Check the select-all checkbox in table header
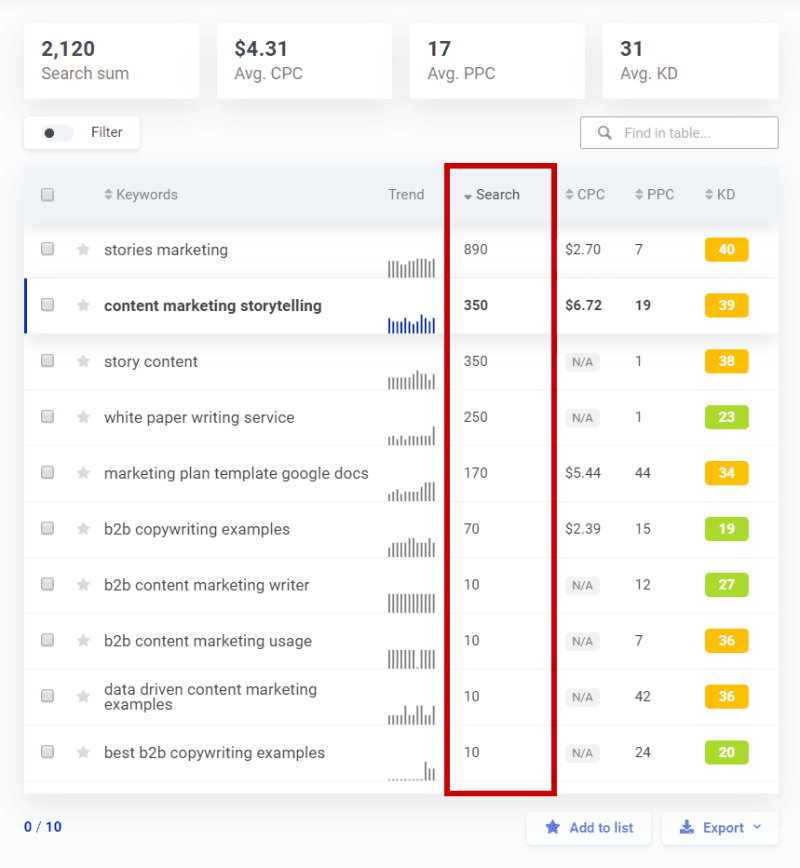Viewport: 800px width, 868px height. tap(47, 195)
